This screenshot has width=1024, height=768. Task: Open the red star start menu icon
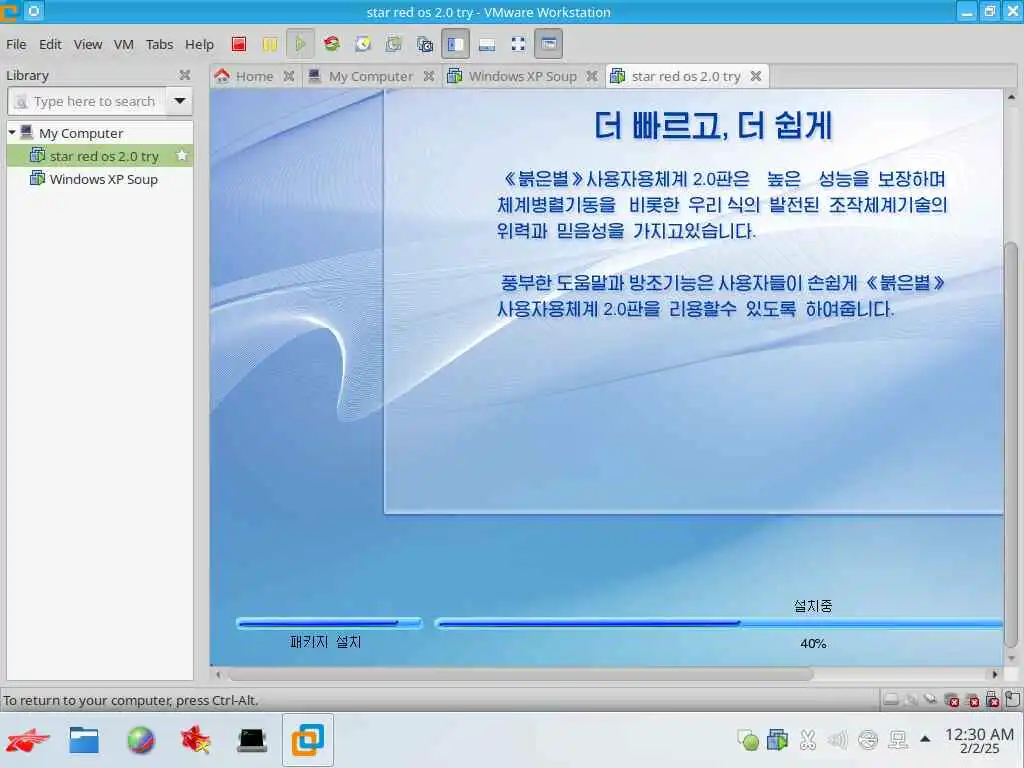pyautogui.click(x=27, y=741)
